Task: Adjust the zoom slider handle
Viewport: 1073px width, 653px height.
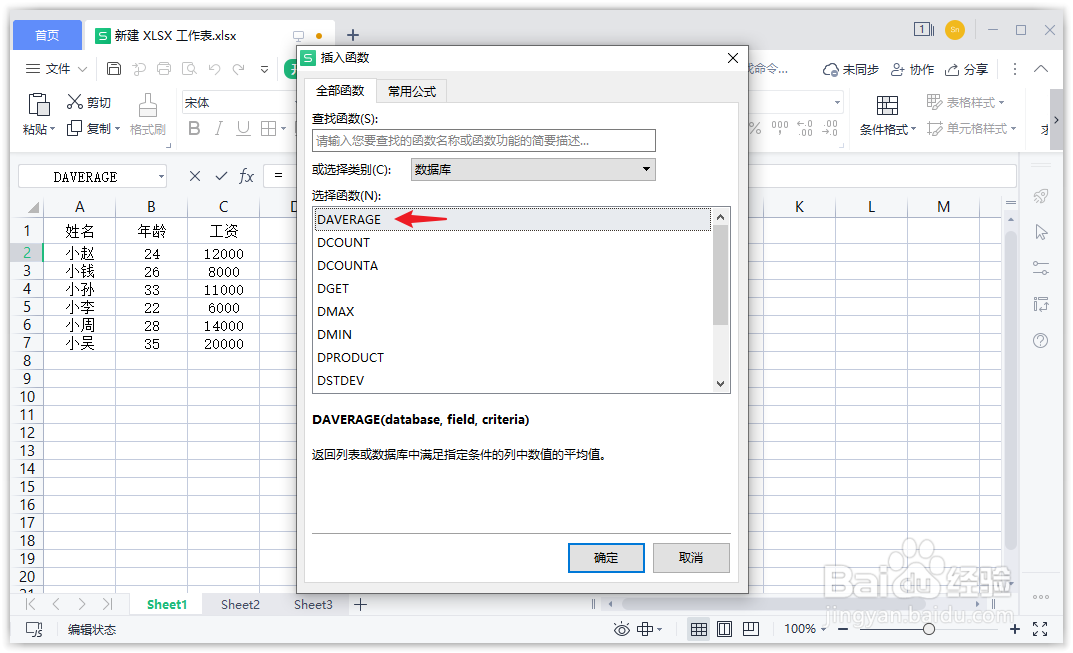Action: pos(929,629)
